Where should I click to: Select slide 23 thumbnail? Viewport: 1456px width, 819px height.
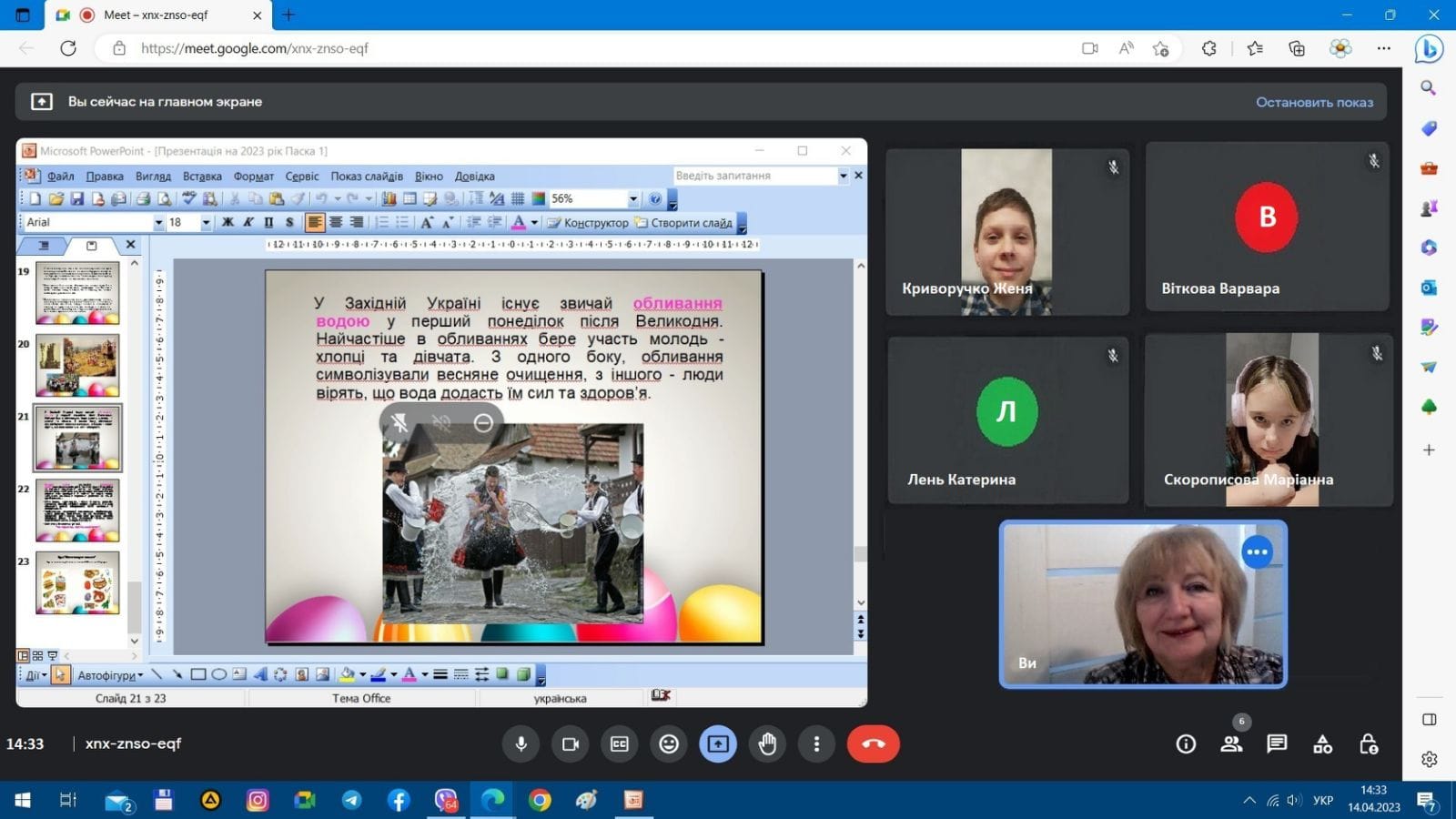[x=77, y=583]
